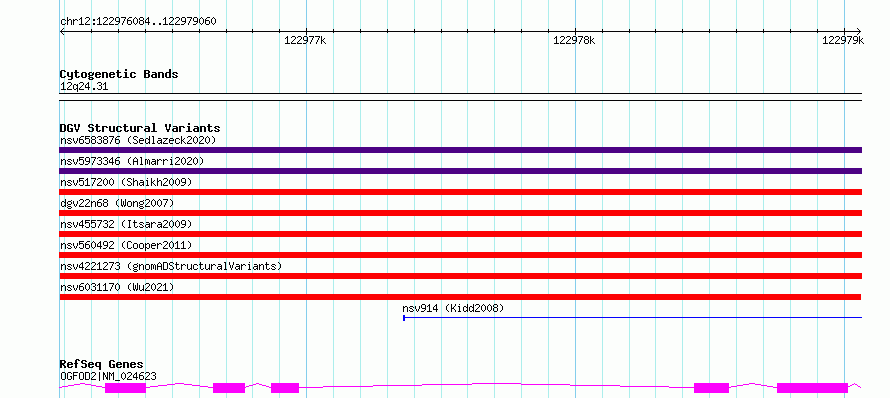Click the nsv5973346 (Almarri2020) label
This screenshot has width=890, height=398.
point(132,161)
